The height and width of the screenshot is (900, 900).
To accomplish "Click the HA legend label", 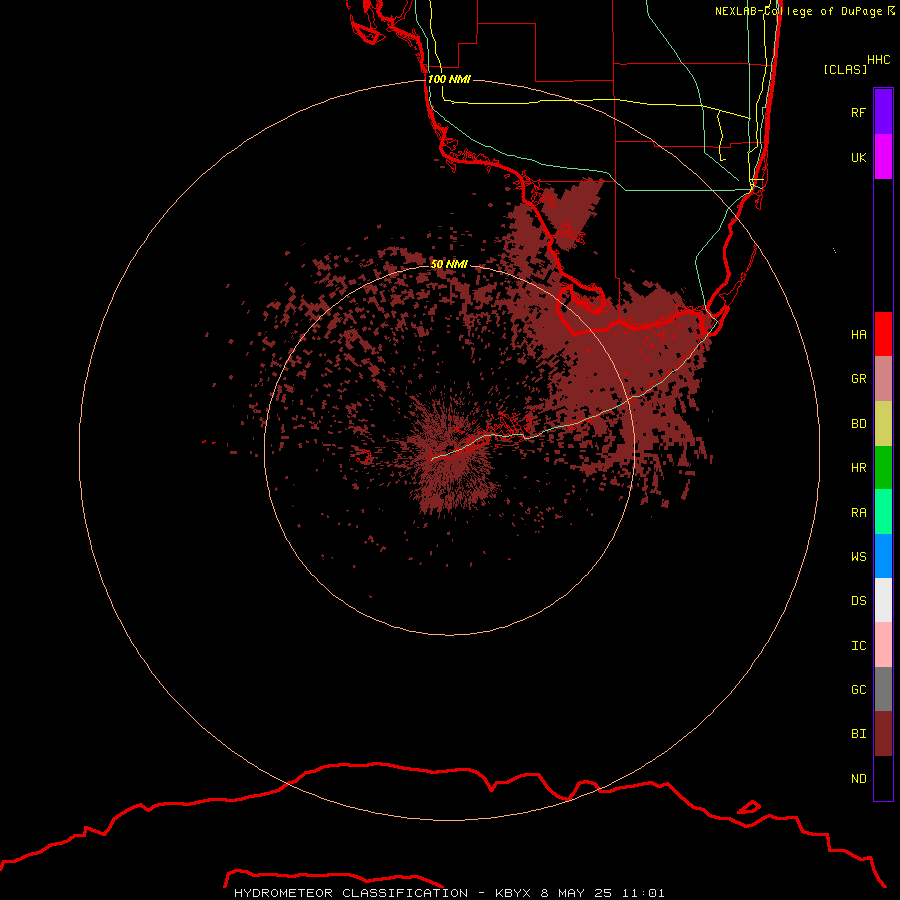I will pos(858,335).
